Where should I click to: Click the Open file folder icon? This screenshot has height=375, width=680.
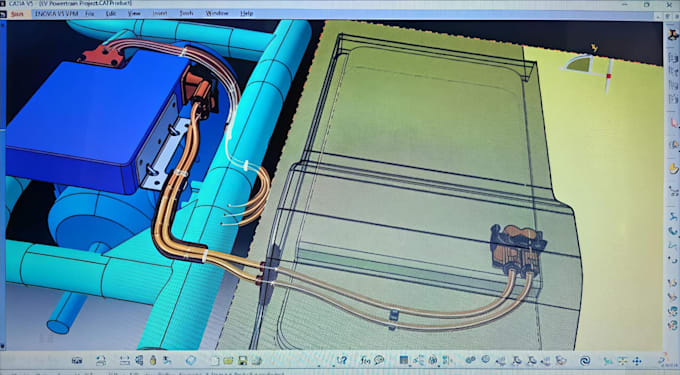tap(228, 361)
